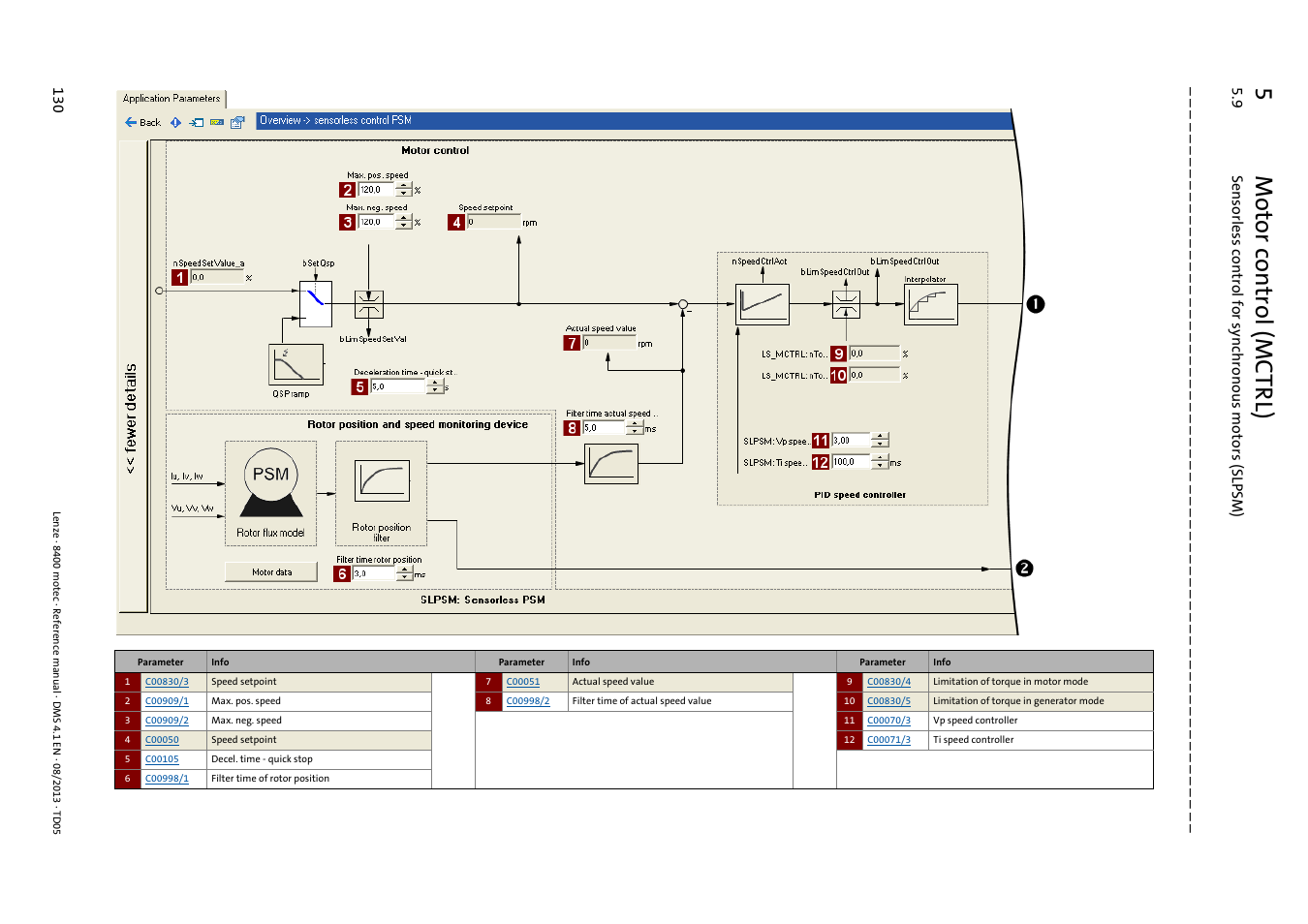
Task: Click 'Decel. time - quick stop' text
Action: (262, 759)
